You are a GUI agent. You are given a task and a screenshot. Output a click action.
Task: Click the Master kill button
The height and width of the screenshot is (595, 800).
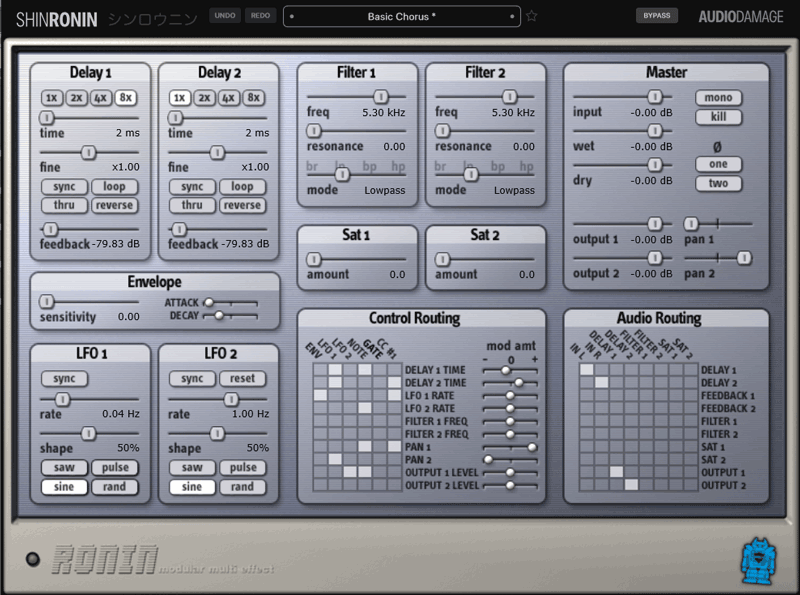coord(718,117)
